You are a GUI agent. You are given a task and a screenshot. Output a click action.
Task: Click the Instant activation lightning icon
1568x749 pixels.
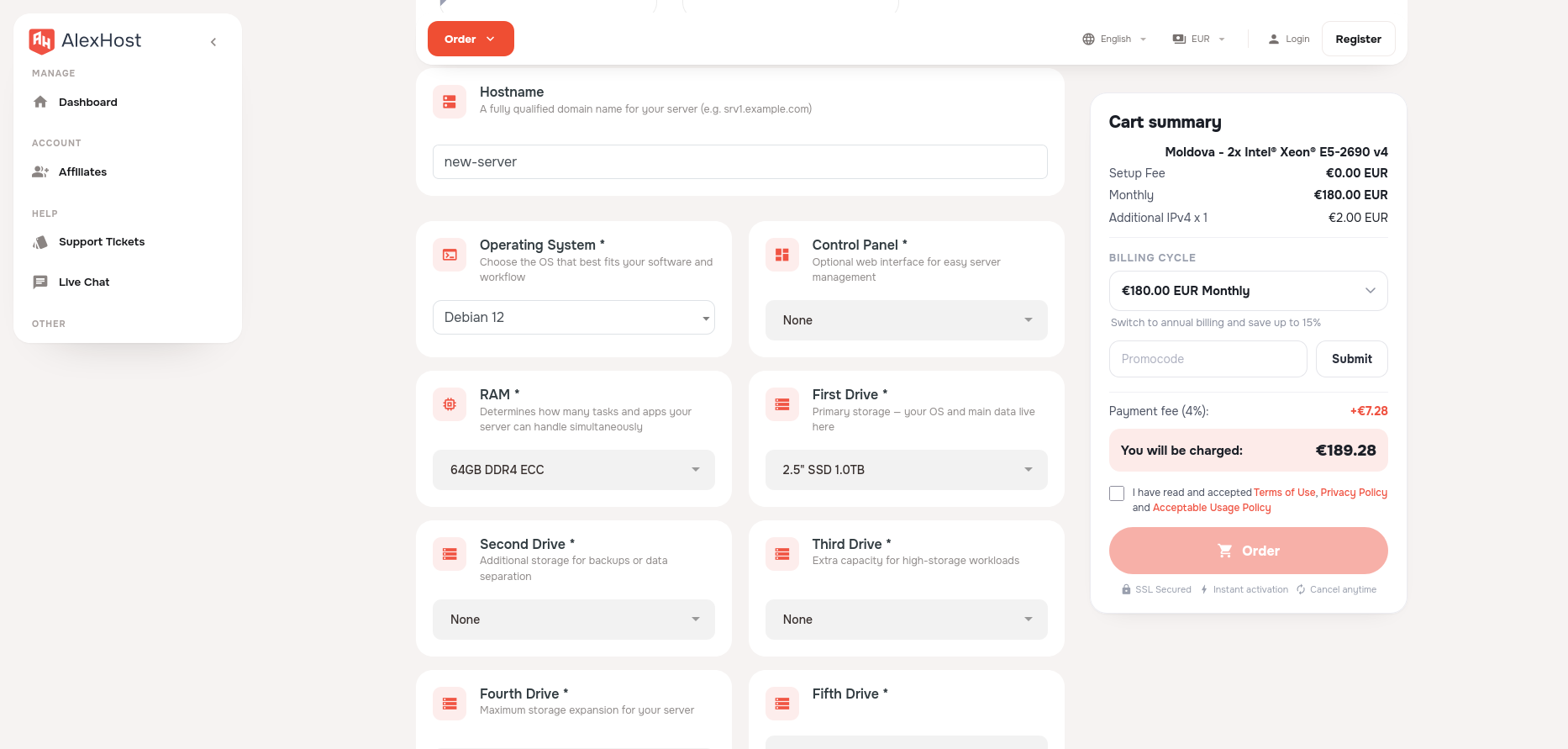pos(1204,589)
